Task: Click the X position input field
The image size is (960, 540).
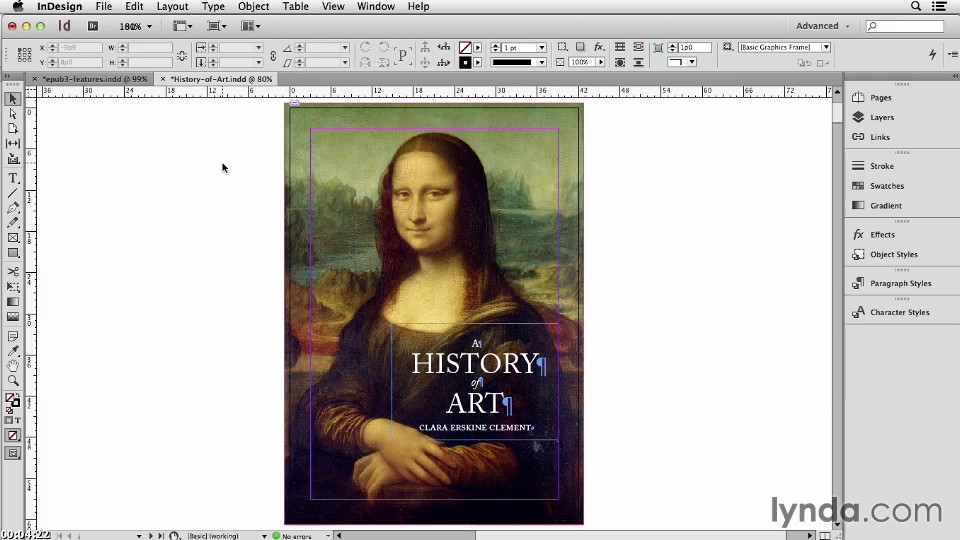Action: [80, 47]
